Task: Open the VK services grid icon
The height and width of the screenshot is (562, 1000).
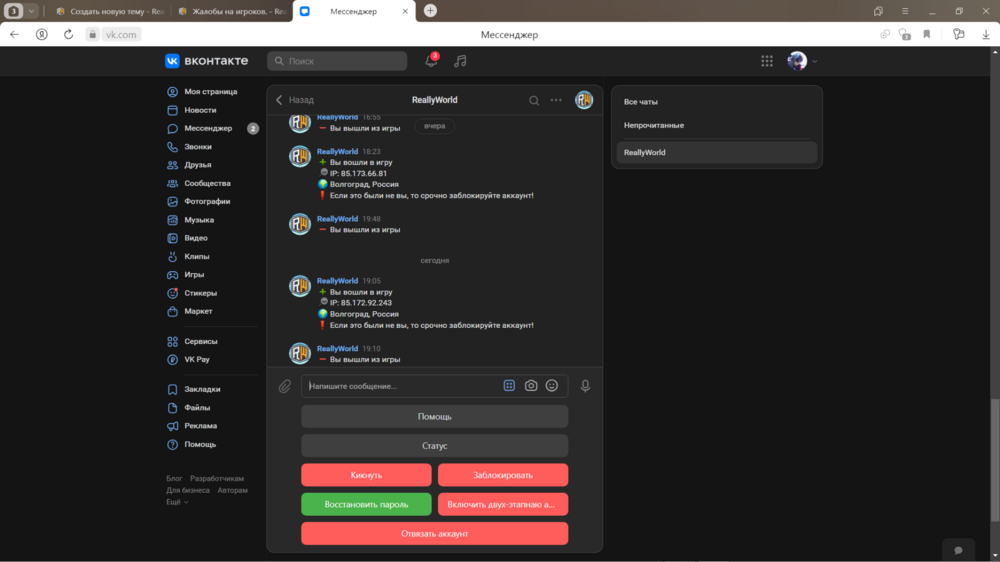Action: point(767,61)
